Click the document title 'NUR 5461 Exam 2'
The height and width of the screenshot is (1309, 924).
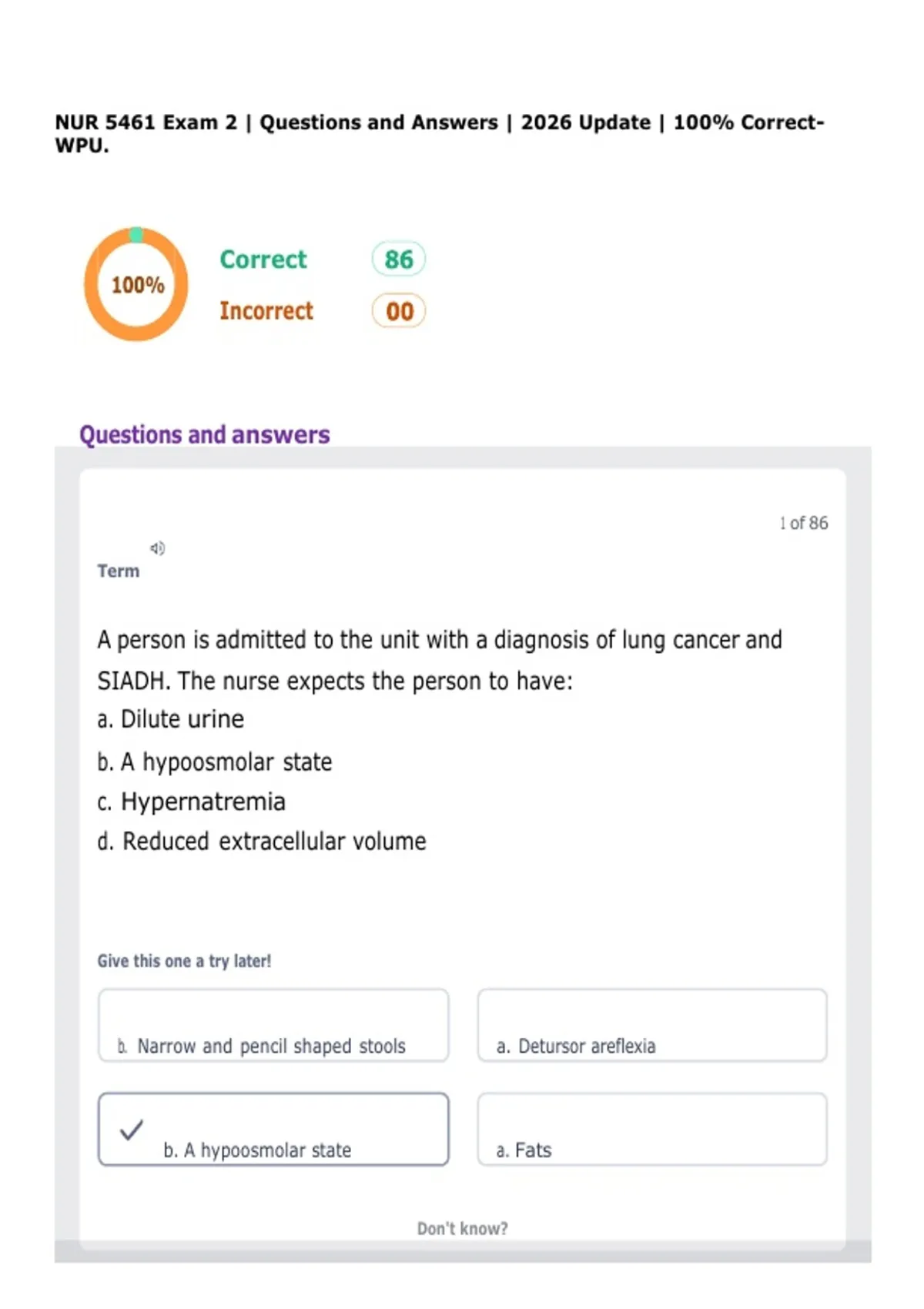pos(146,122)
